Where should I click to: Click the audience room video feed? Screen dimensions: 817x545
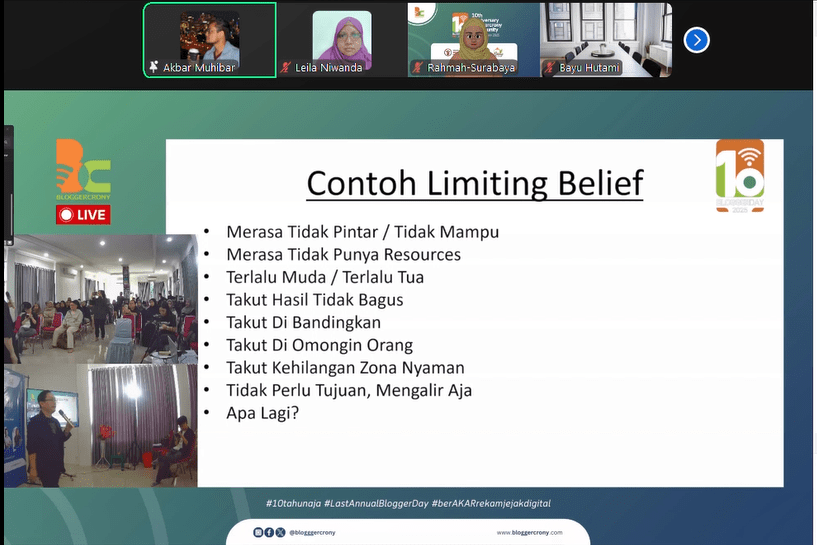click(101, 298)
